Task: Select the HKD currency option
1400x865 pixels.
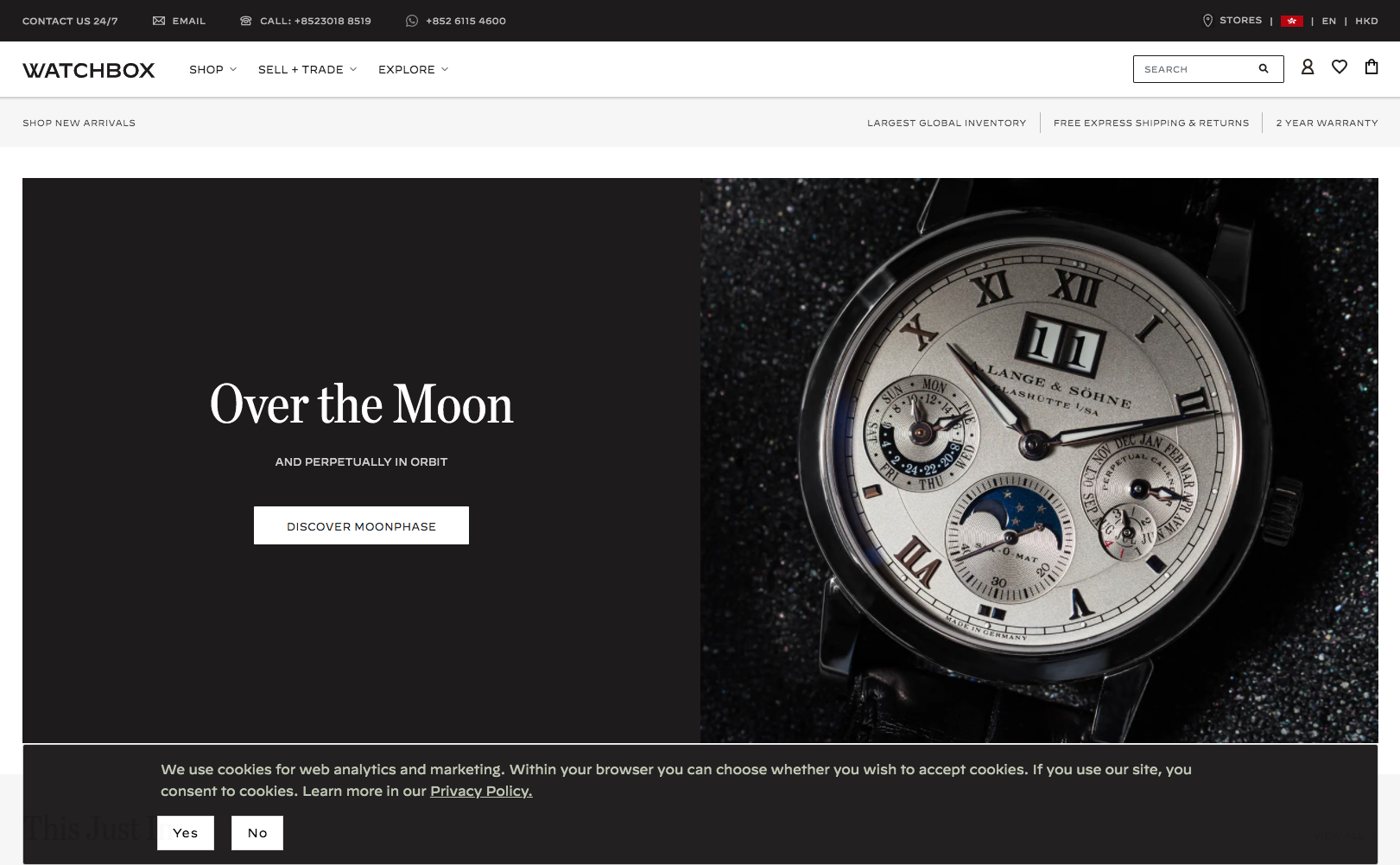Action: click(1366, 21)
